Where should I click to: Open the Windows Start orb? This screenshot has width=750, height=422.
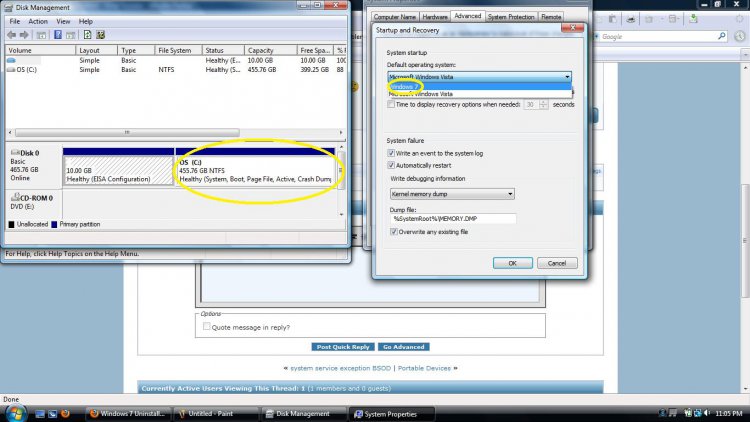point(15,413)
